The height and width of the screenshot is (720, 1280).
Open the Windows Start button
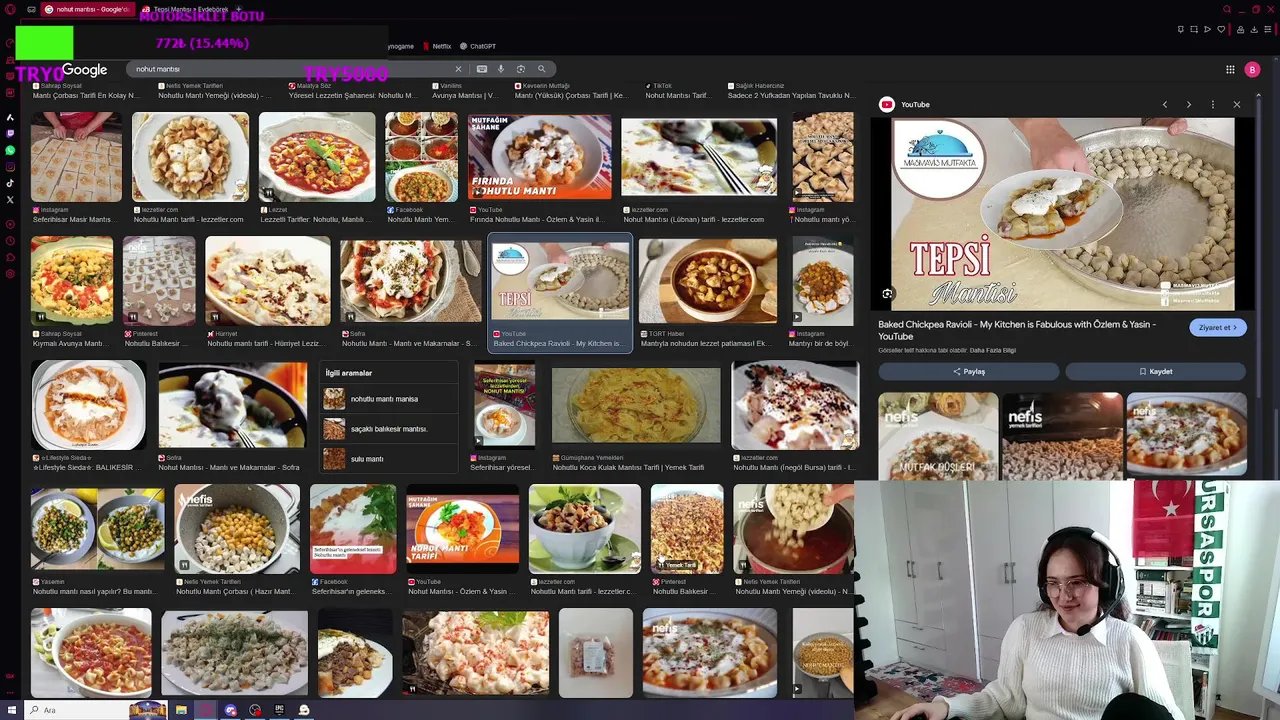coord(12,710)
